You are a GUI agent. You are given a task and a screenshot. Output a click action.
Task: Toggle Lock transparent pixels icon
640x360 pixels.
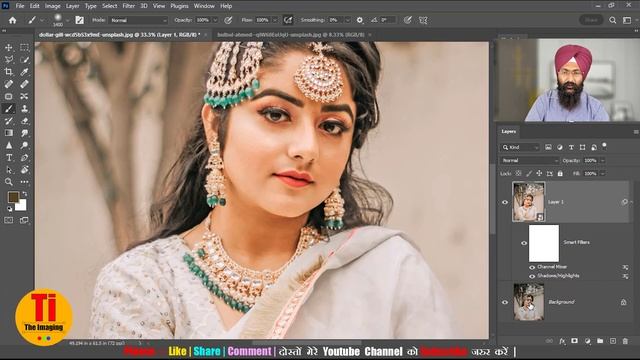[x=518, y=173]
